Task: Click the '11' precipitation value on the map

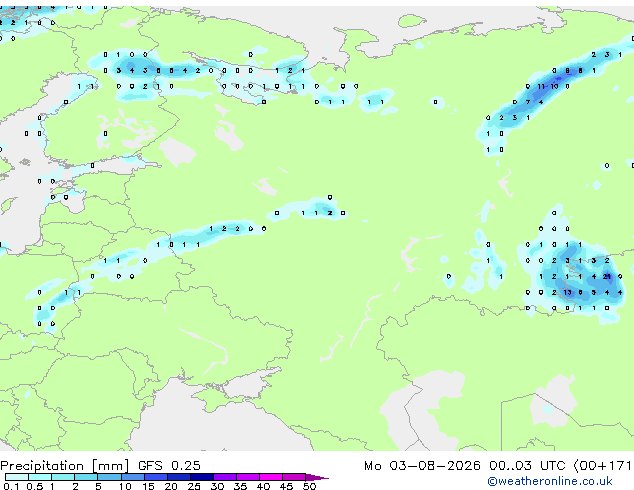Action: tap(541, 87)
